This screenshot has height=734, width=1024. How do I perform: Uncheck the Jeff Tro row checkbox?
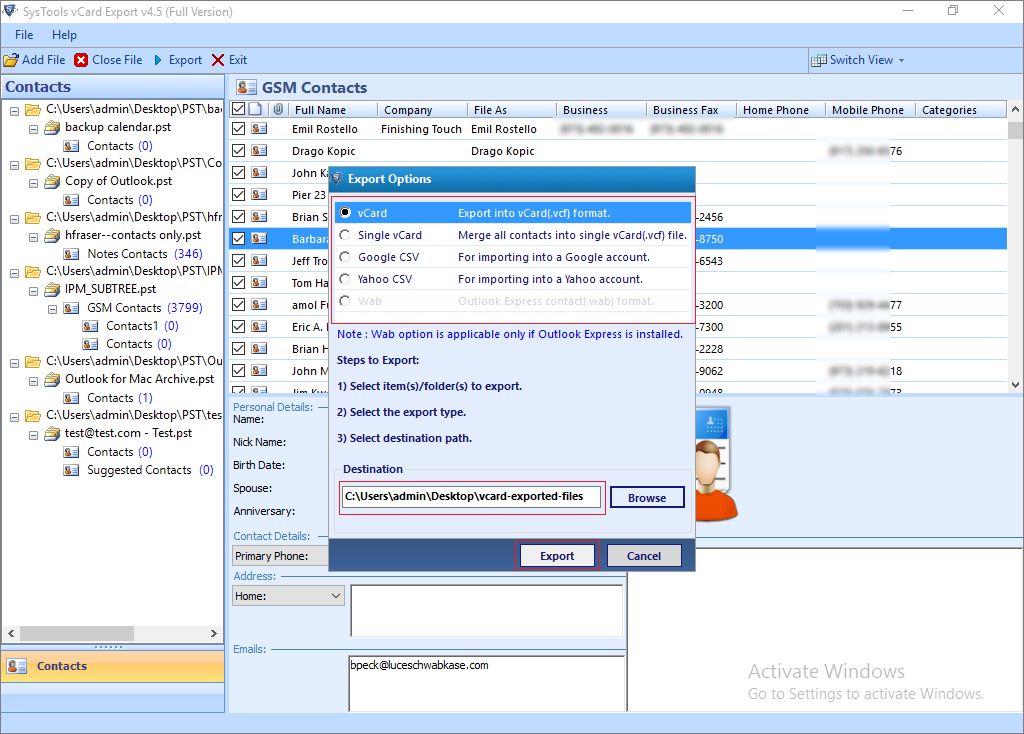click(x=238, y=261)
